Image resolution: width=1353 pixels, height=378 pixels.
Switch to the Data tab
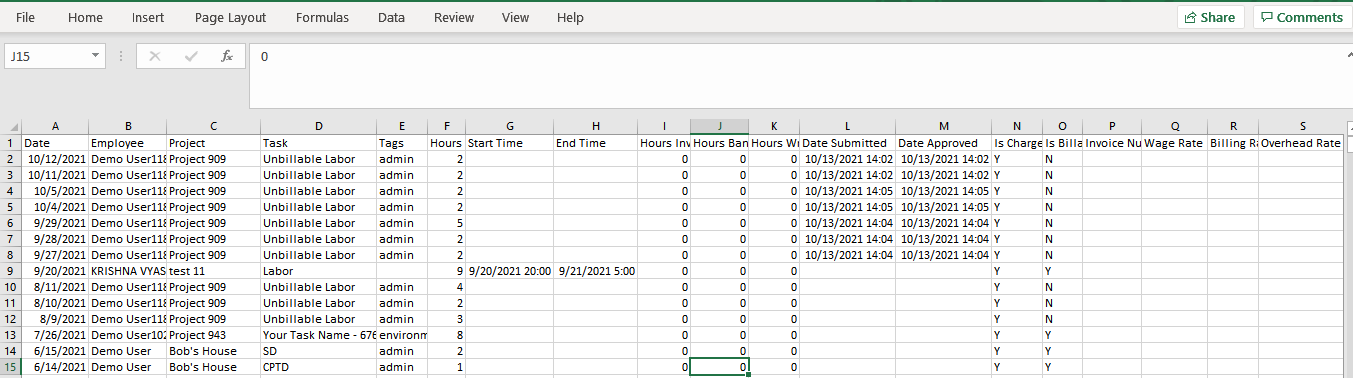click(x=392, y=18)
